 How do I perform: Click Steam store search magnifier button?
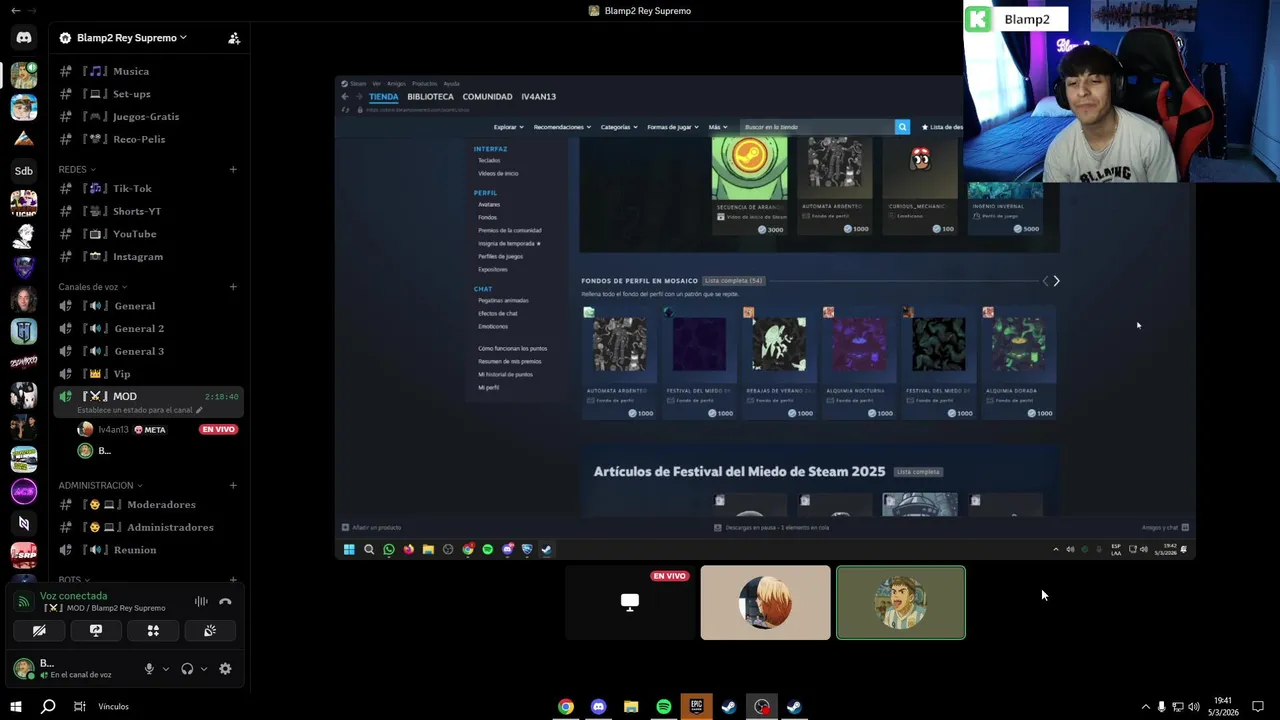[x=902, y=127]
